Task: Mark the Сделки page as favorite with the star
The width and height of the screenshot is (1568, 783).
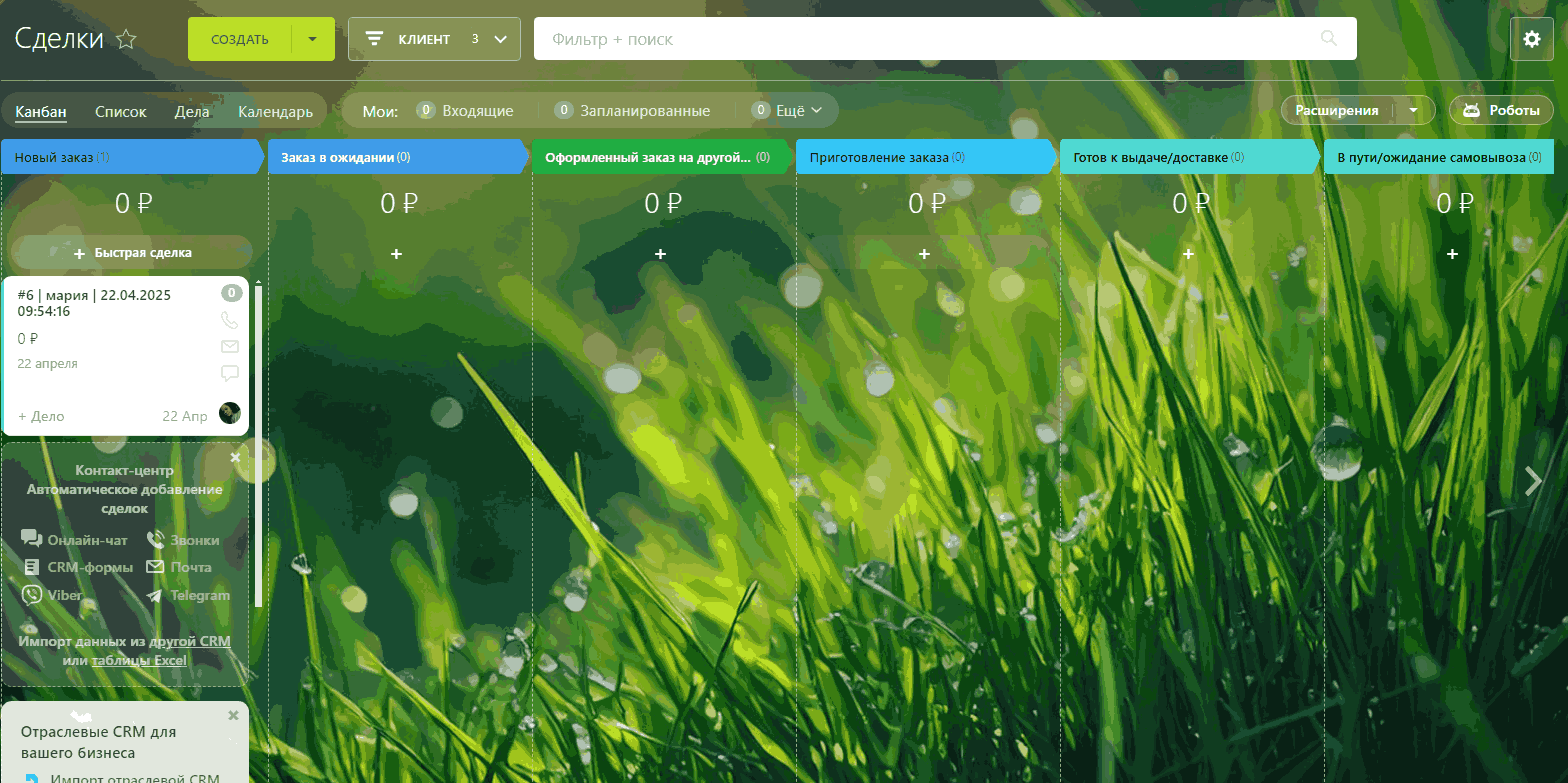Action: (126, 39)
